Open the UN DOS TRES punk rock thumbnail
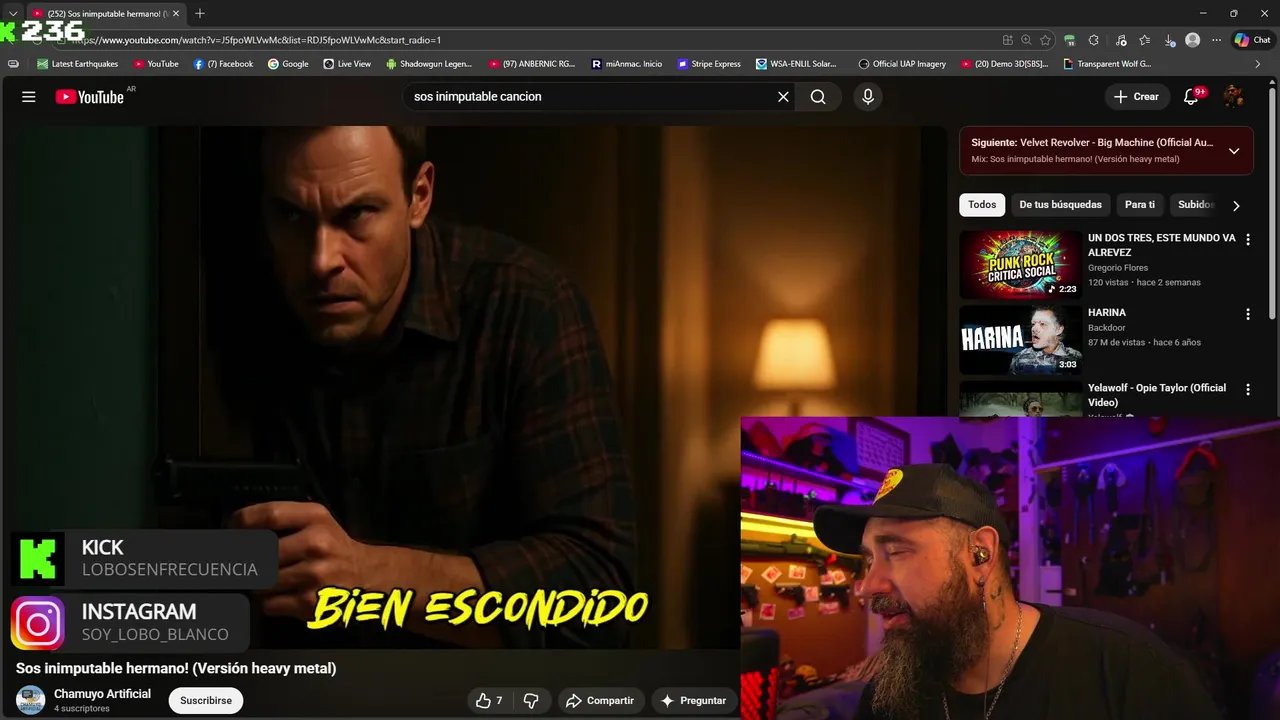Screen dimensions: 1280x720 (1020, 265)
